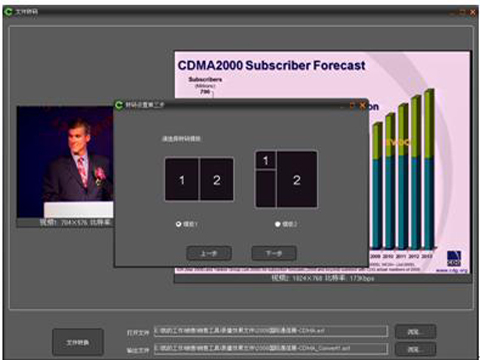Screen dimensions: 480x360
Task: Maximize the main file conversion window
Action: point(463,12)
